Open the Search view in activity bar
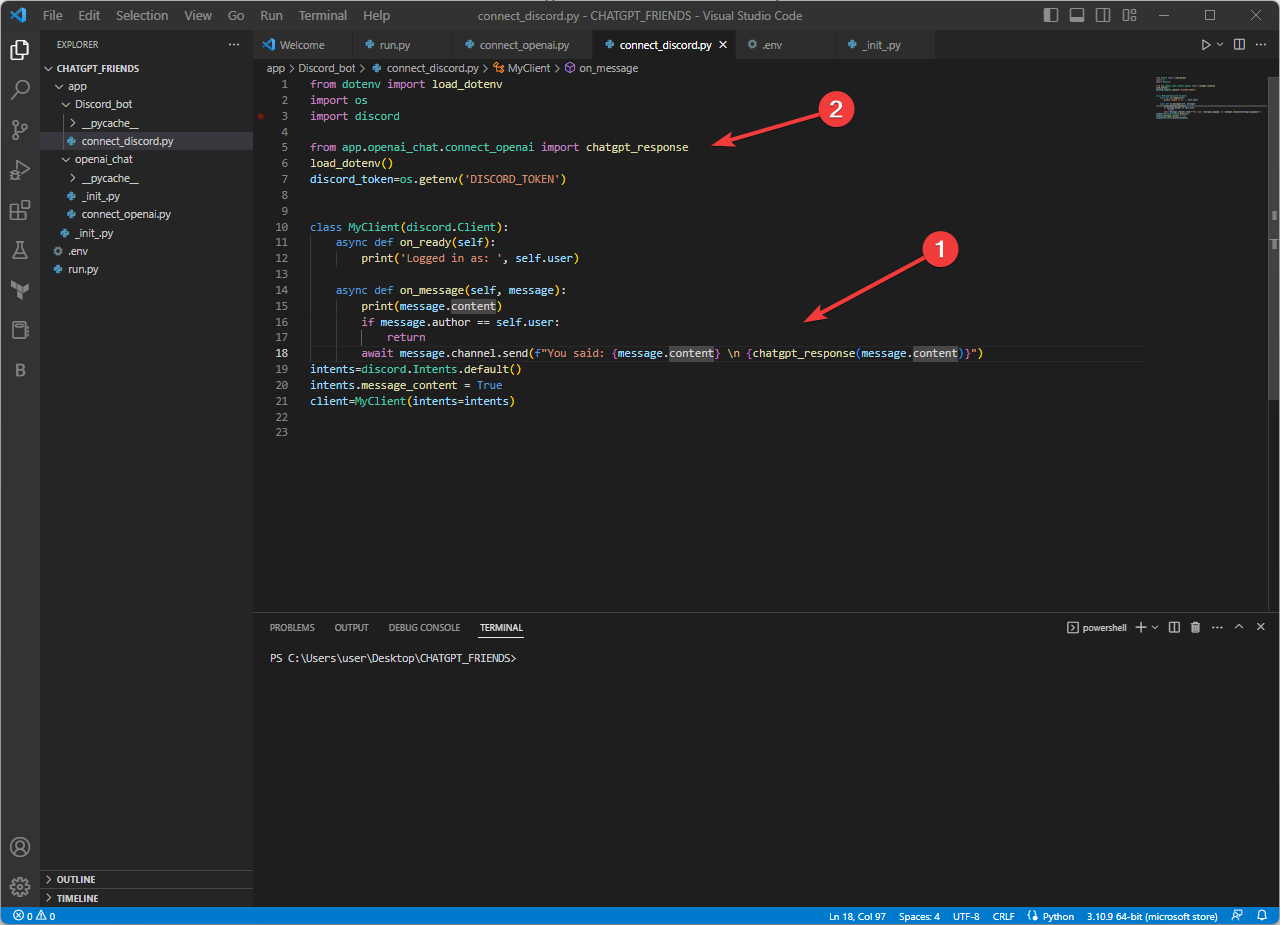Screen dimensions: 1280x925 tap(20, 90)
